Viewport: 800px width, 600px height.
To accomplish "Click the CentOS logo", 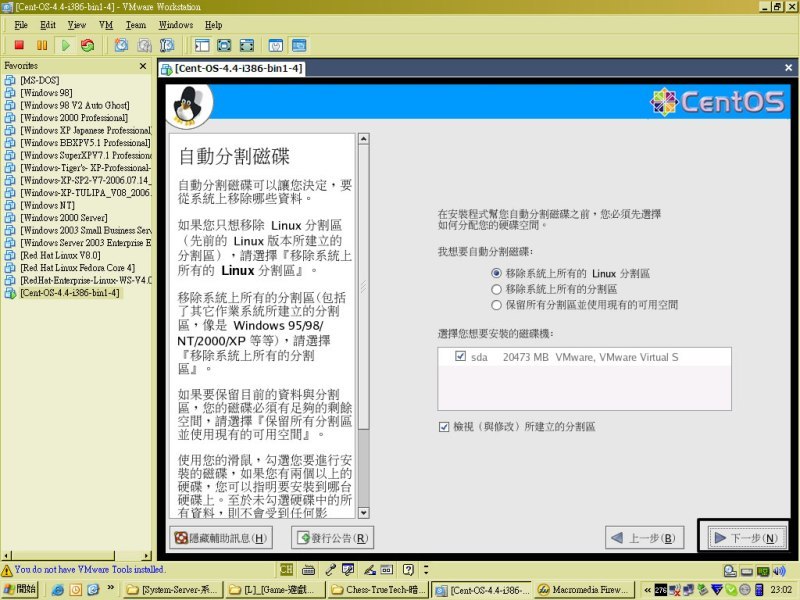I will coord(717,102).
